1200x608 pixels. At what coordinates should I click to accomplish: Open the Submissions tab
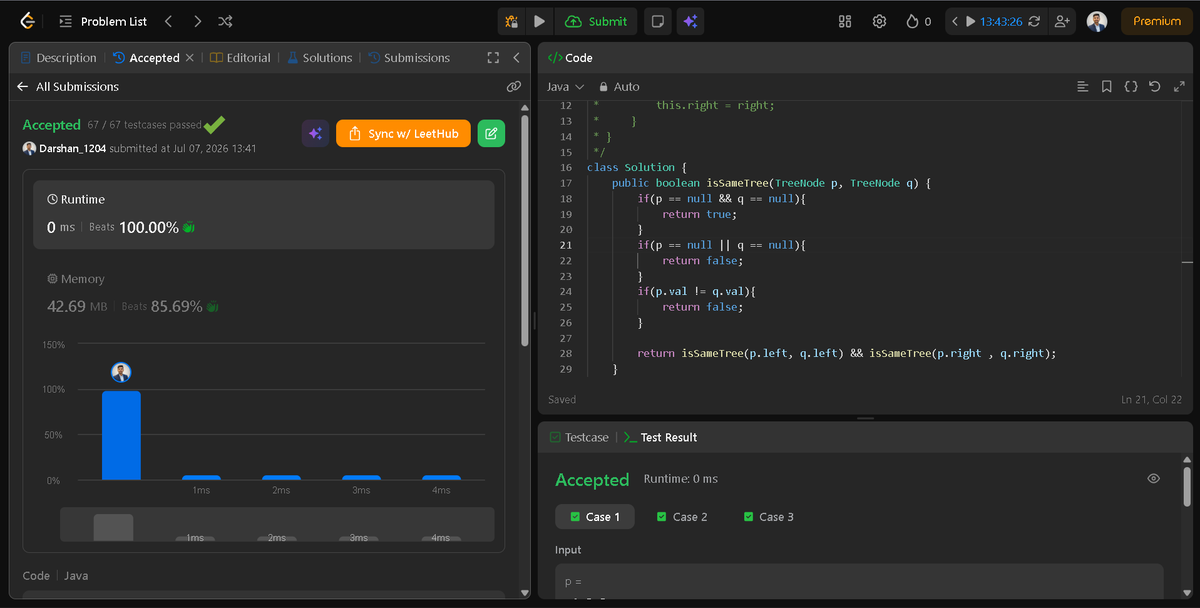tap(409, 58)
